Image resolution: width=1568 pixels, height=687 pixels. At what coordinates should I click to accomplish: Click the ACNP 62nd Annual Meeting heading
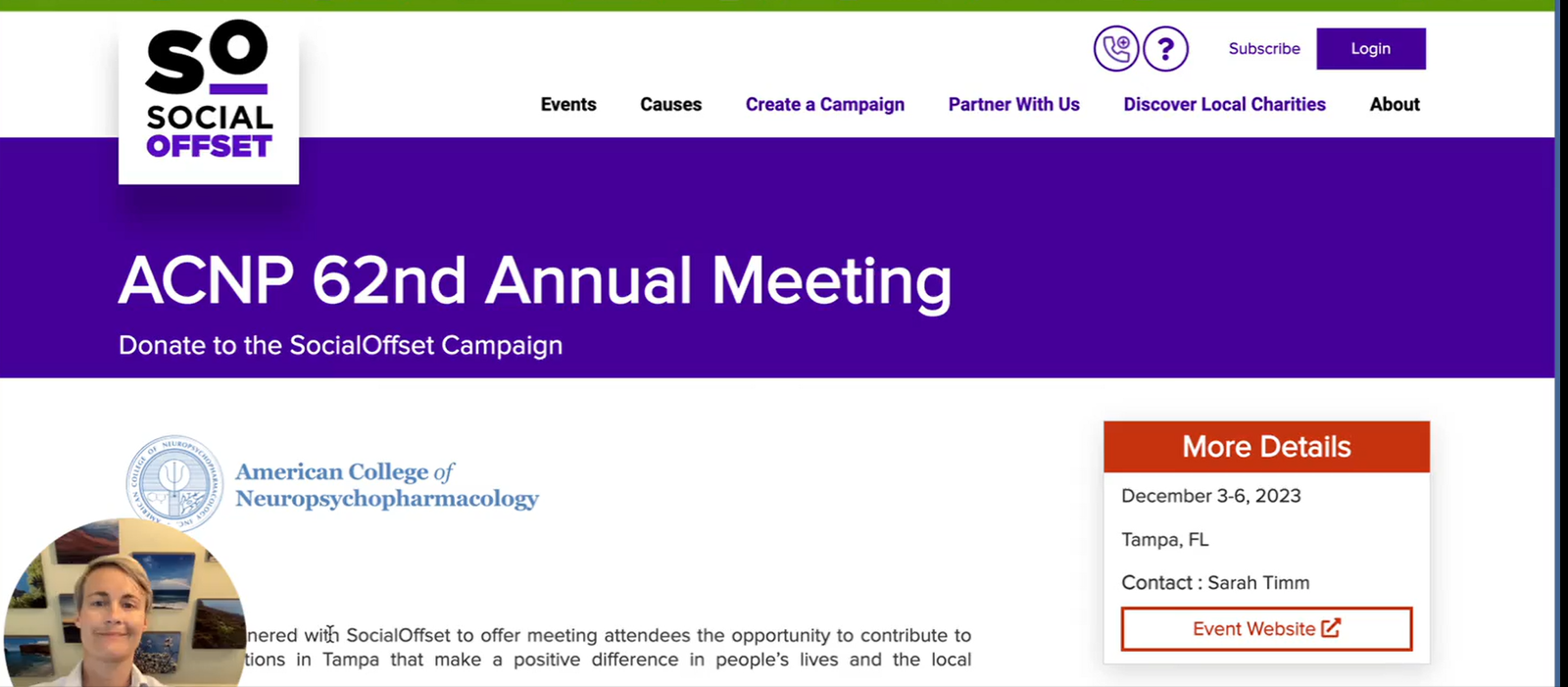coord(535,280)
